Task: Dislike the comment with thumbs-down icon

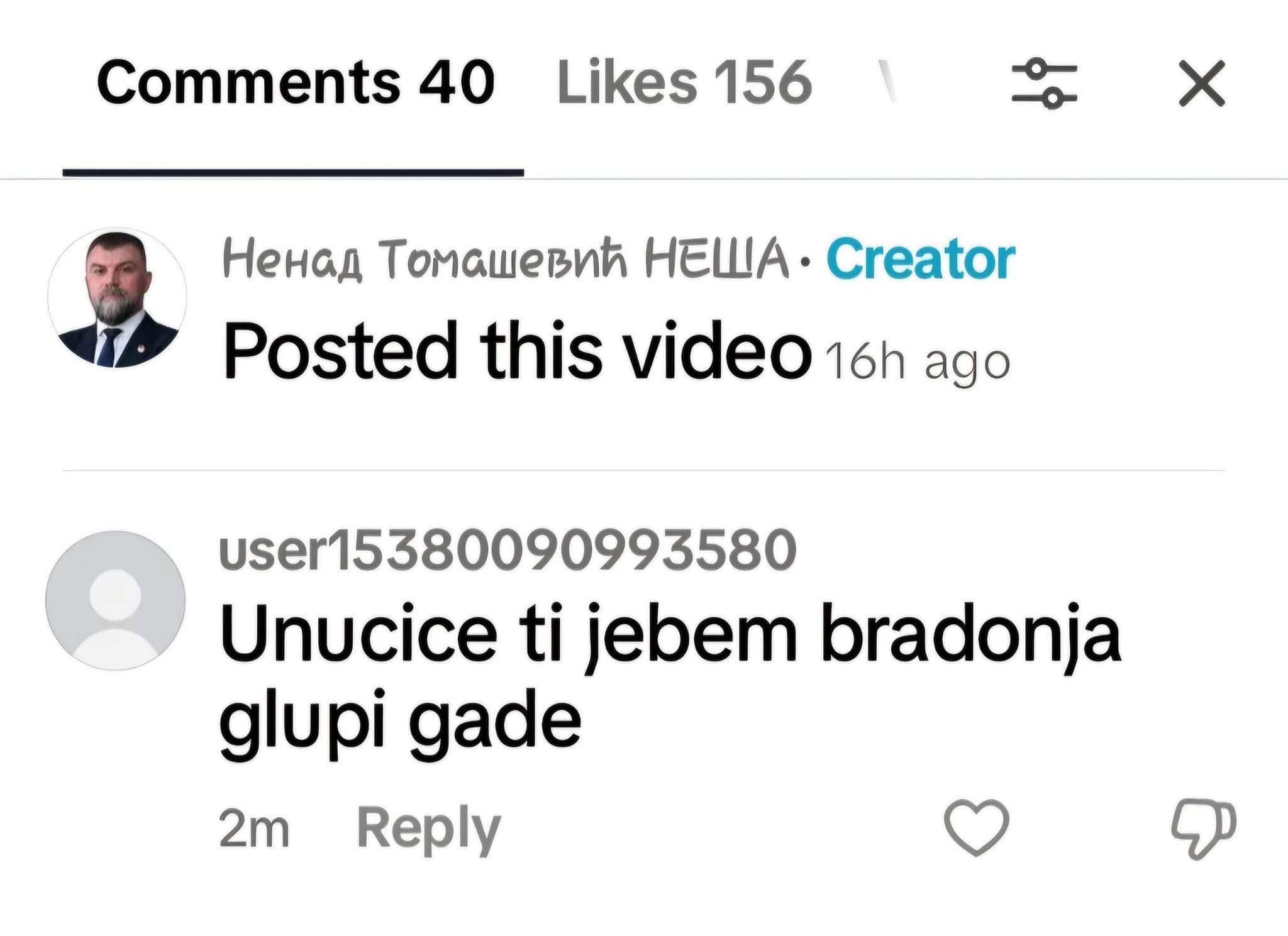Action: coord(1204,828)
